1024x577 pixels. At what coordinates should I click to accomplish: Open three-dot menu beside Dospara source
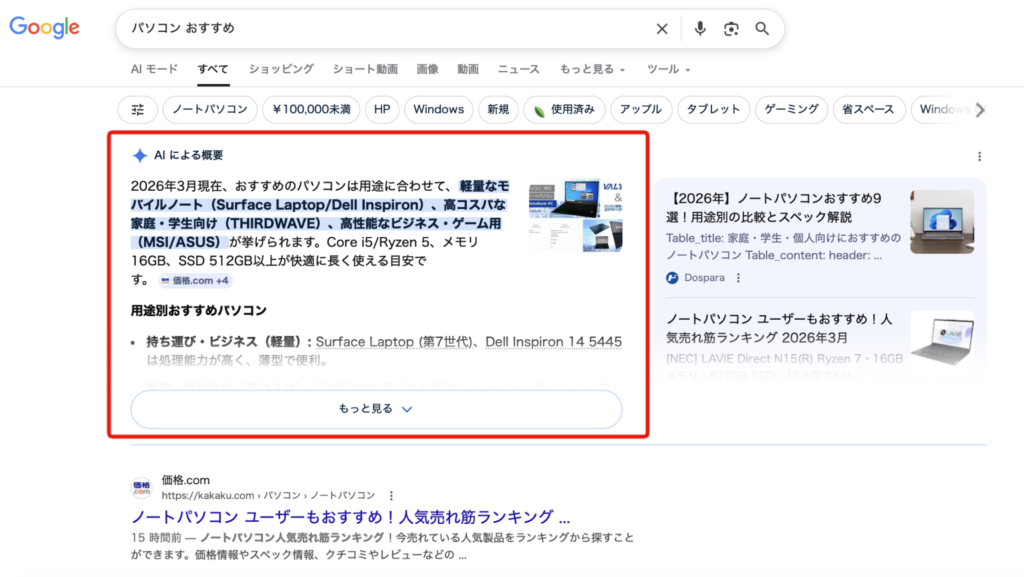click(x=739, y=277)
